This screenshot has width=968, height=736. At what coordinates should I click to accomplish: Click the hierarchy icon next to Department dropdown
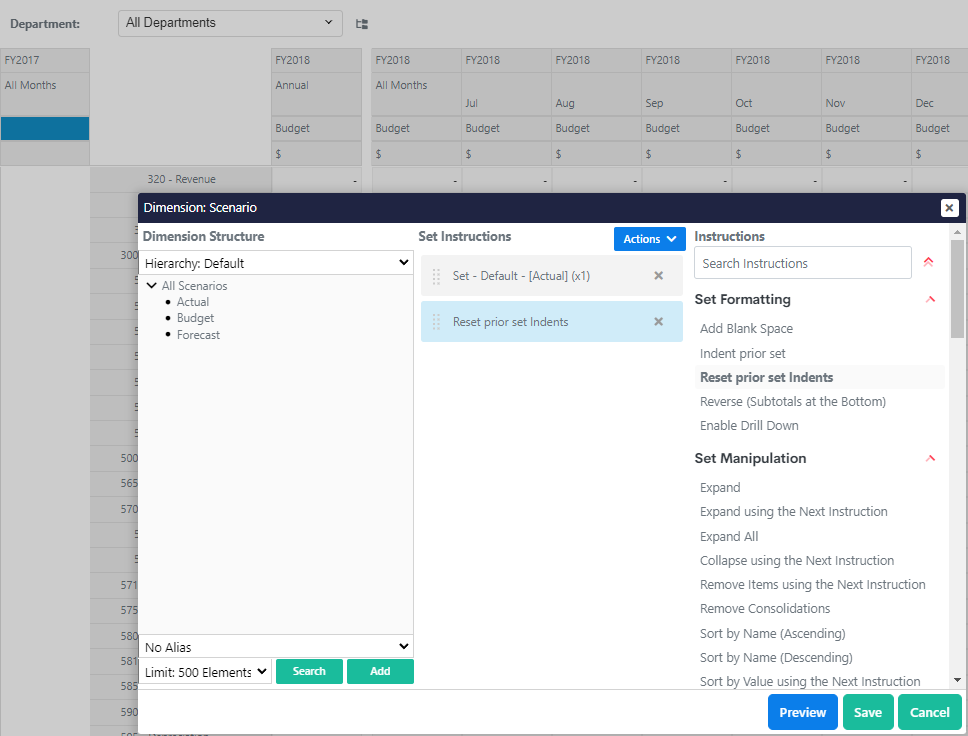pyautogui.click(x=362, y=23)
